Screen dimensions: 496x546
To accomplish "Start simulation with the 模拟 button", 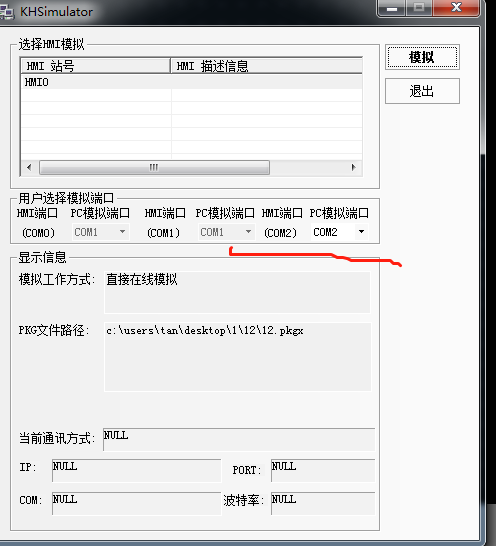I will tap(422, 57).
